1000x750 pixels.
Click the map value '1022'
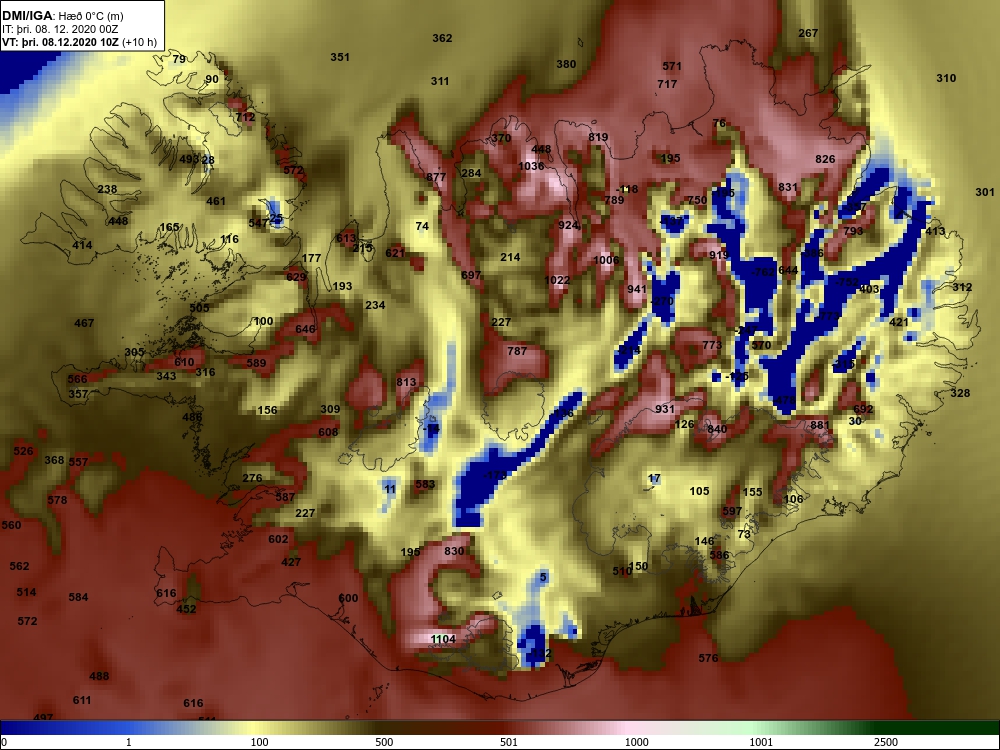pos(557,280)
